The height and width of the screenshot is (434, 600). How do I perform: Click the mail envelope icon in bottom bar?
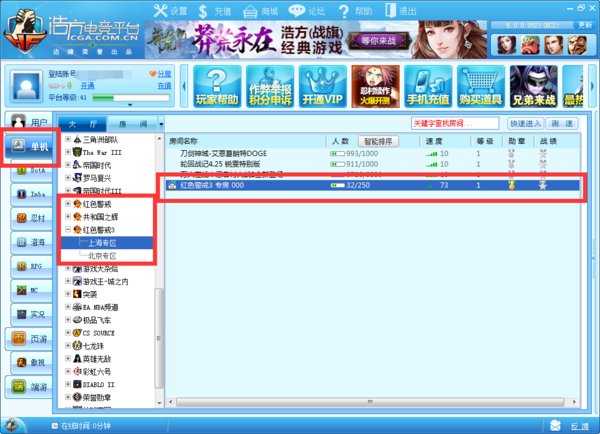click(555, 425)
